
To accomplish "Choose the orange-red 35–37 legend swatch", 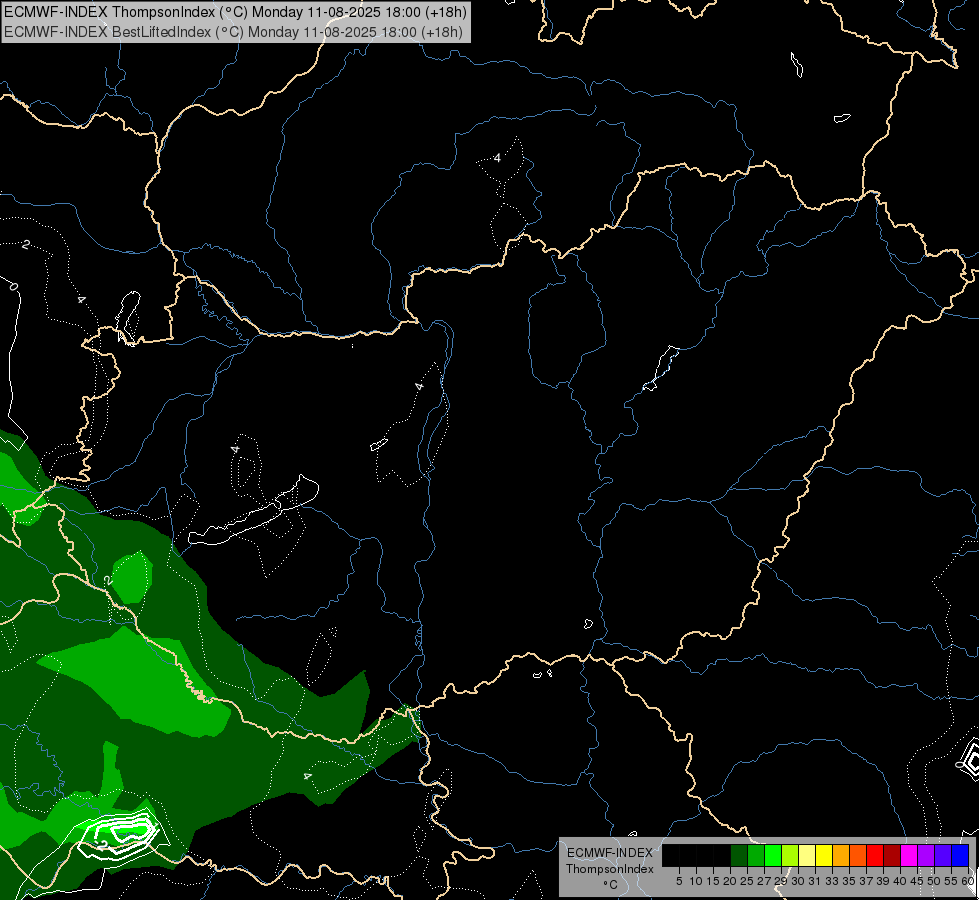I will [x=858, y=855].
